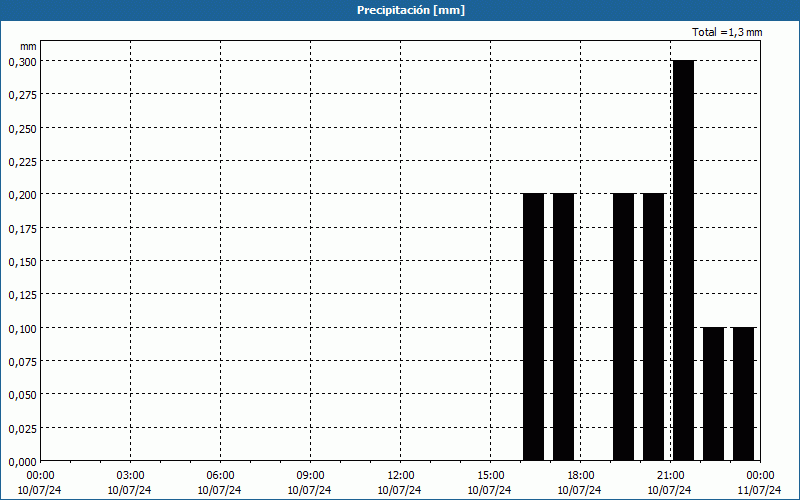Click the 0,150 y-axis value

(22, 262)
